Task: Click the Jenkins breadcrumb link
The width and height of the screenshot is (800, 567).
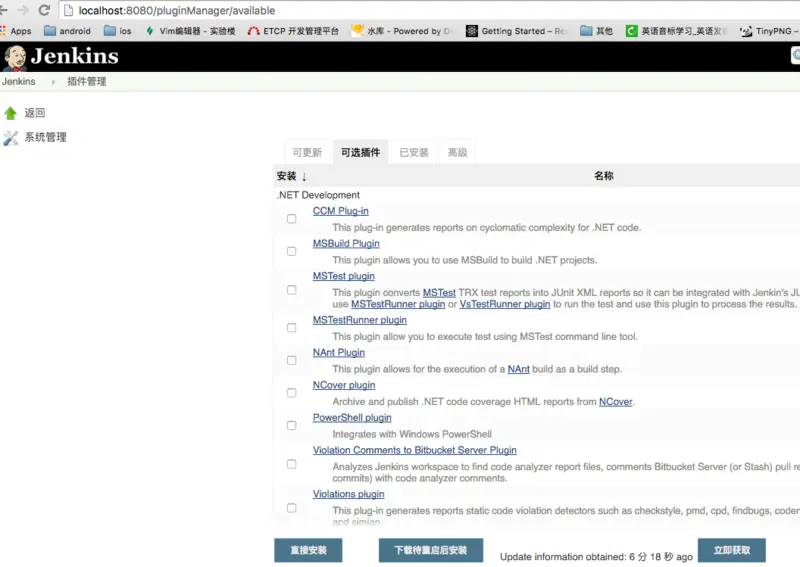Action: coord(18,82)
